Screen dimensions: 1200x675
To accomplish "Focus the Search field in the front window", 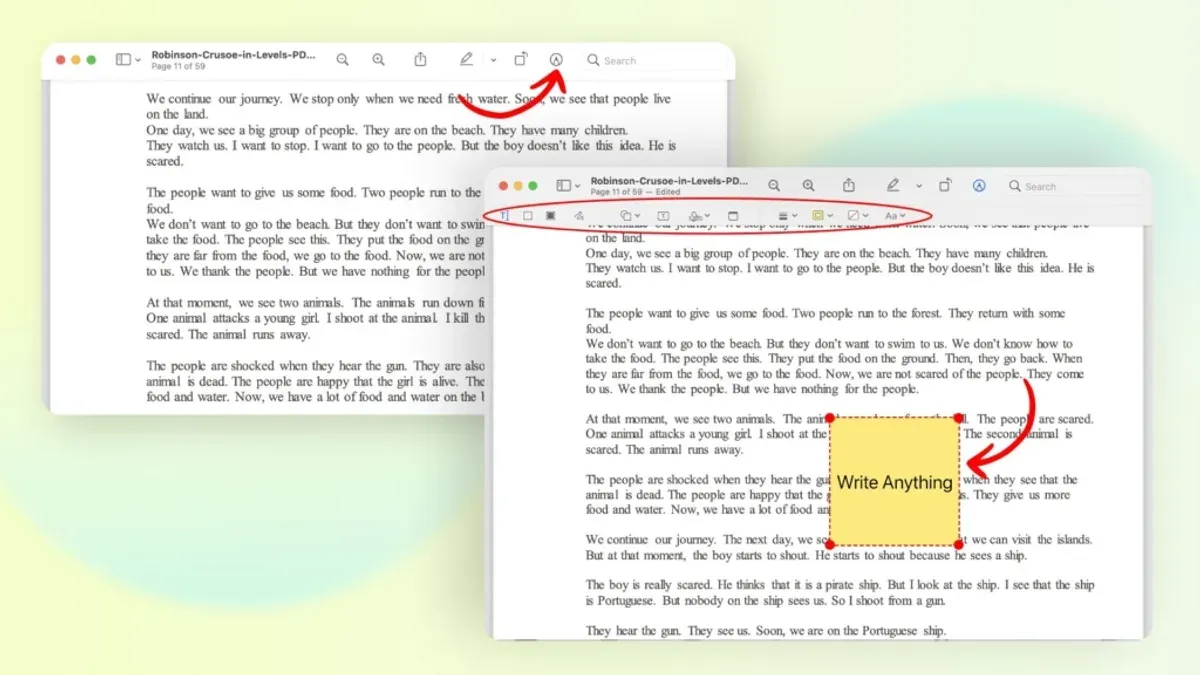I will pyautogui.click(x=1075, y=186).
